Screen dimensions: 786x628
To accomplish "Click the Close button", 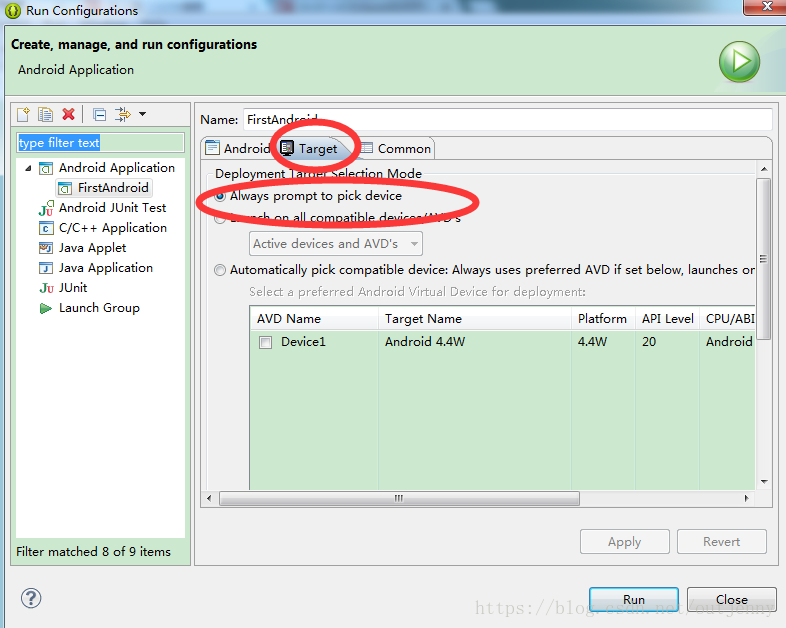I will [x=731, y=599].
